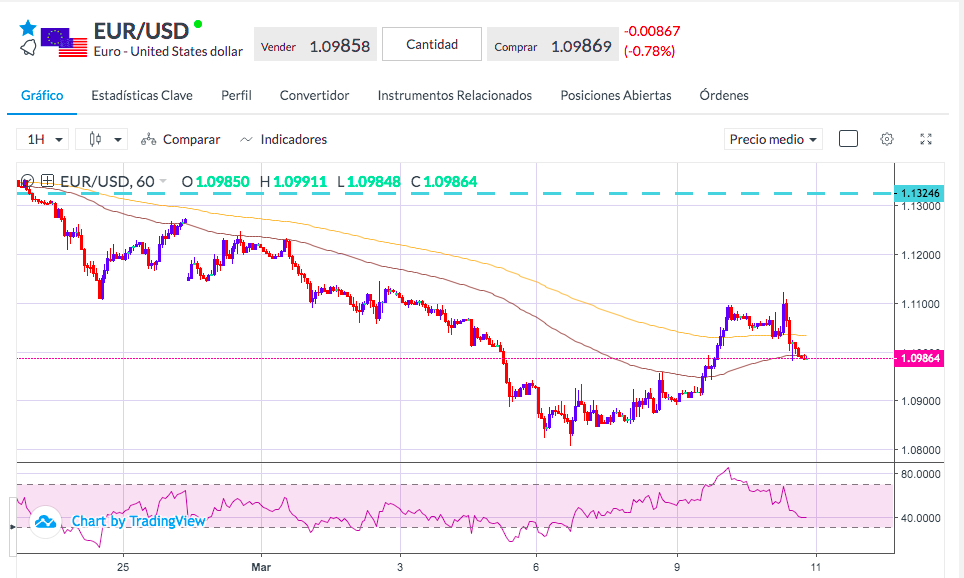This screenshot has height=578, width=964.
Task: Toggle the square checkbox next to Precio medio
Action: (848, 139)
